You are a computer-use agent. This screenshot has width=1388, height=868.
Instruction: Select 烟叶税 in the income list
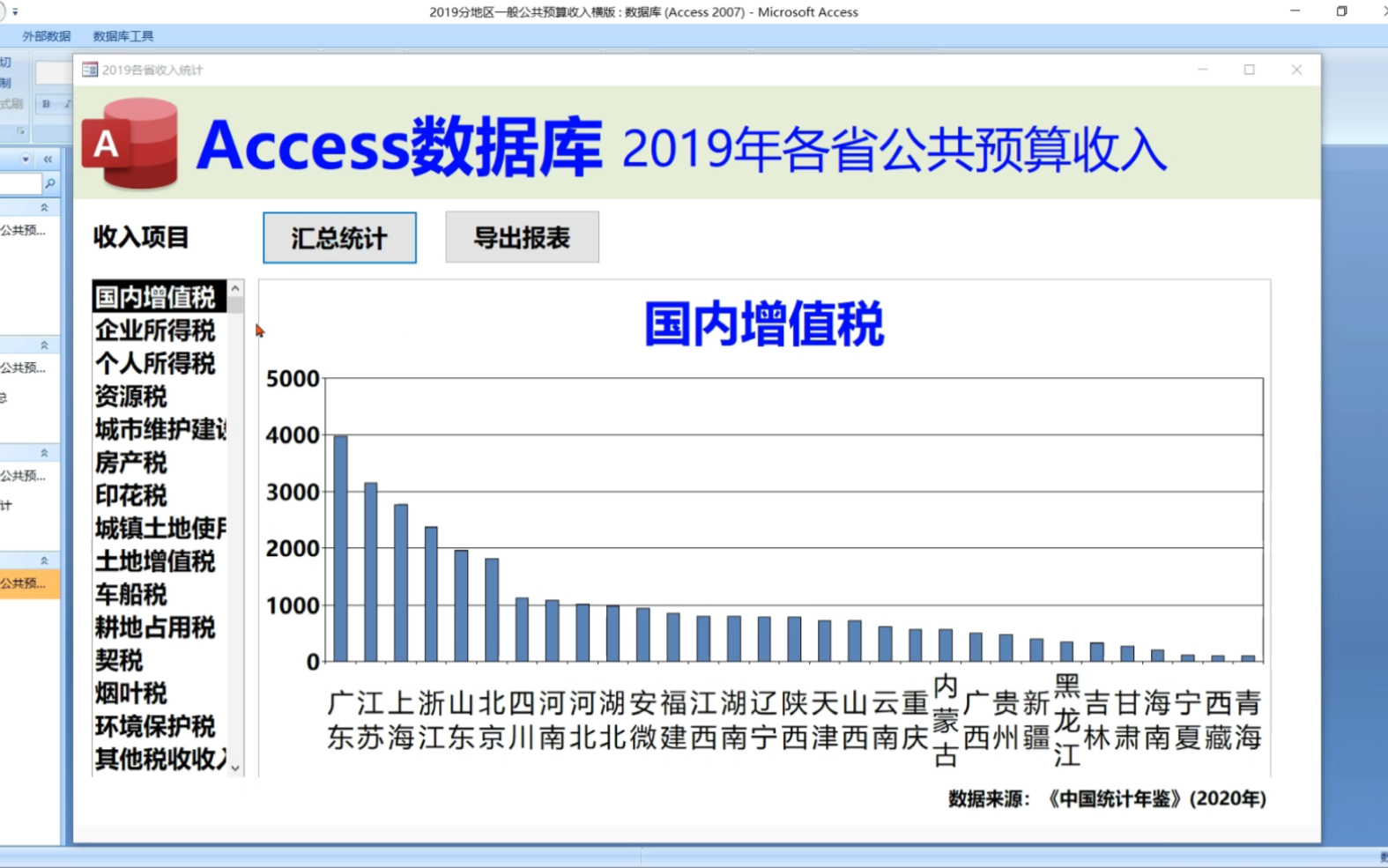click(x=160, y=694)
